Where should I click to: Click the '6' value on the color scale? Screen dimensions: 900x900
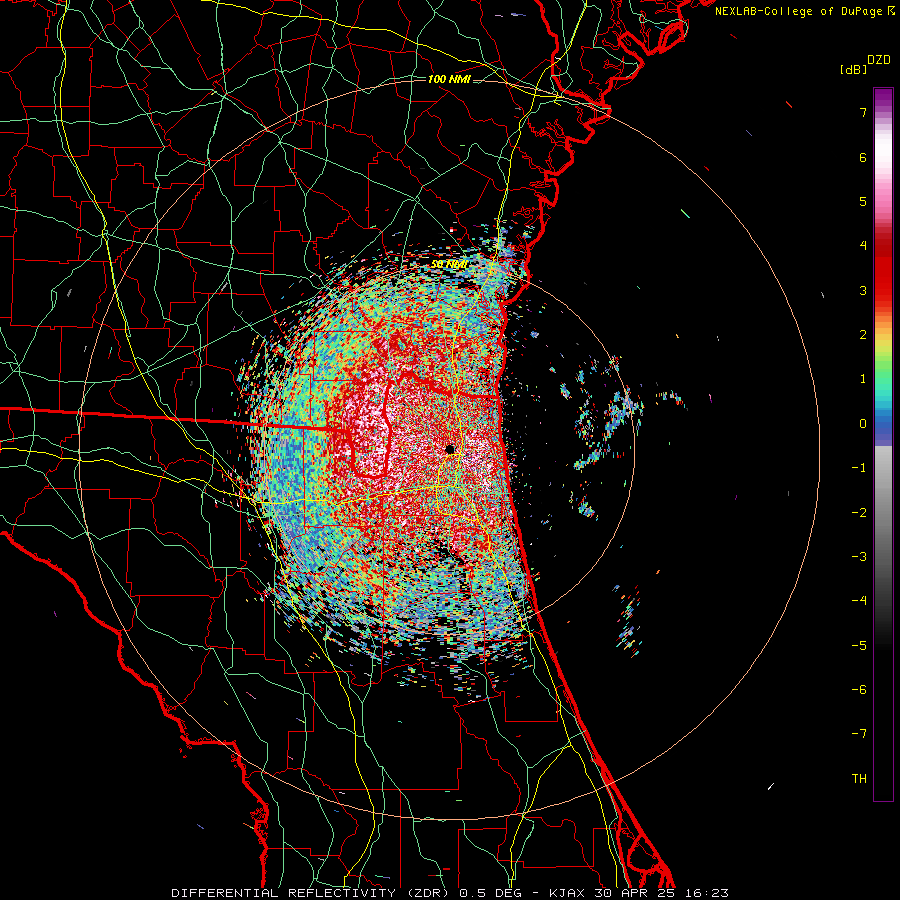point(863,157)
